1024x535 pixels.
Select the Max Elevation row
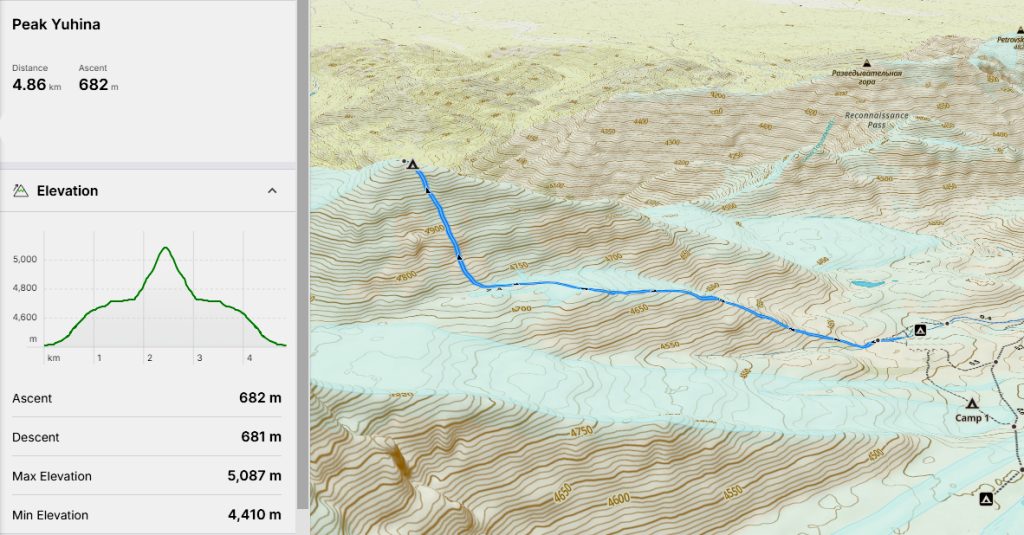pyautogui.click(x=147, y=476)
